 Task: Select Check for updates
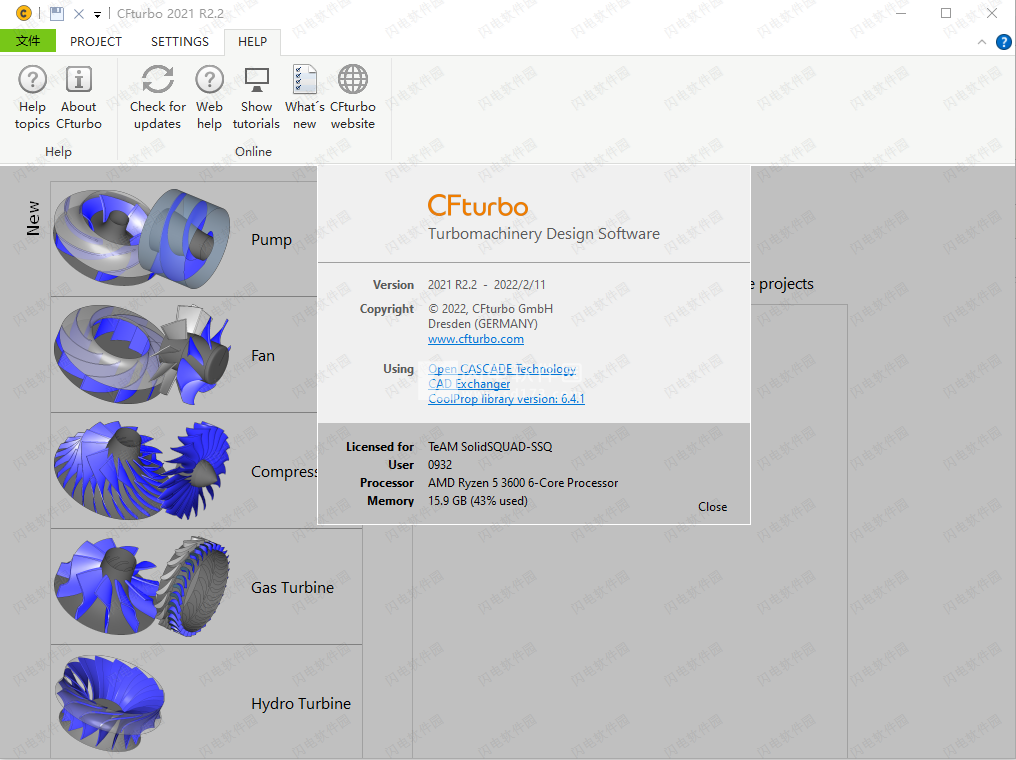[x=157, y=95]
